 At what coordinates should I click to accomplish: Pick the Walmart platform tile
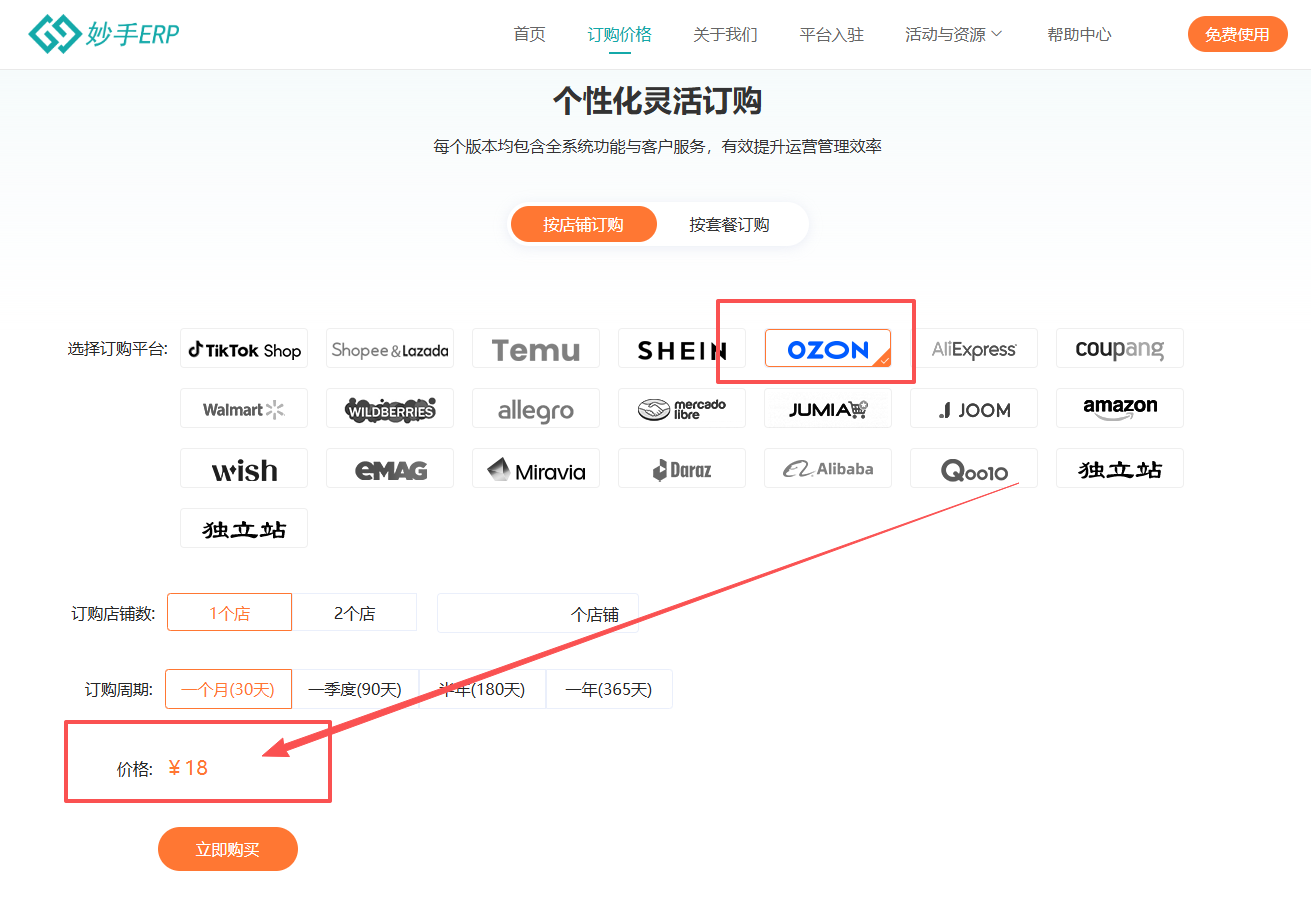coord(244,409)
